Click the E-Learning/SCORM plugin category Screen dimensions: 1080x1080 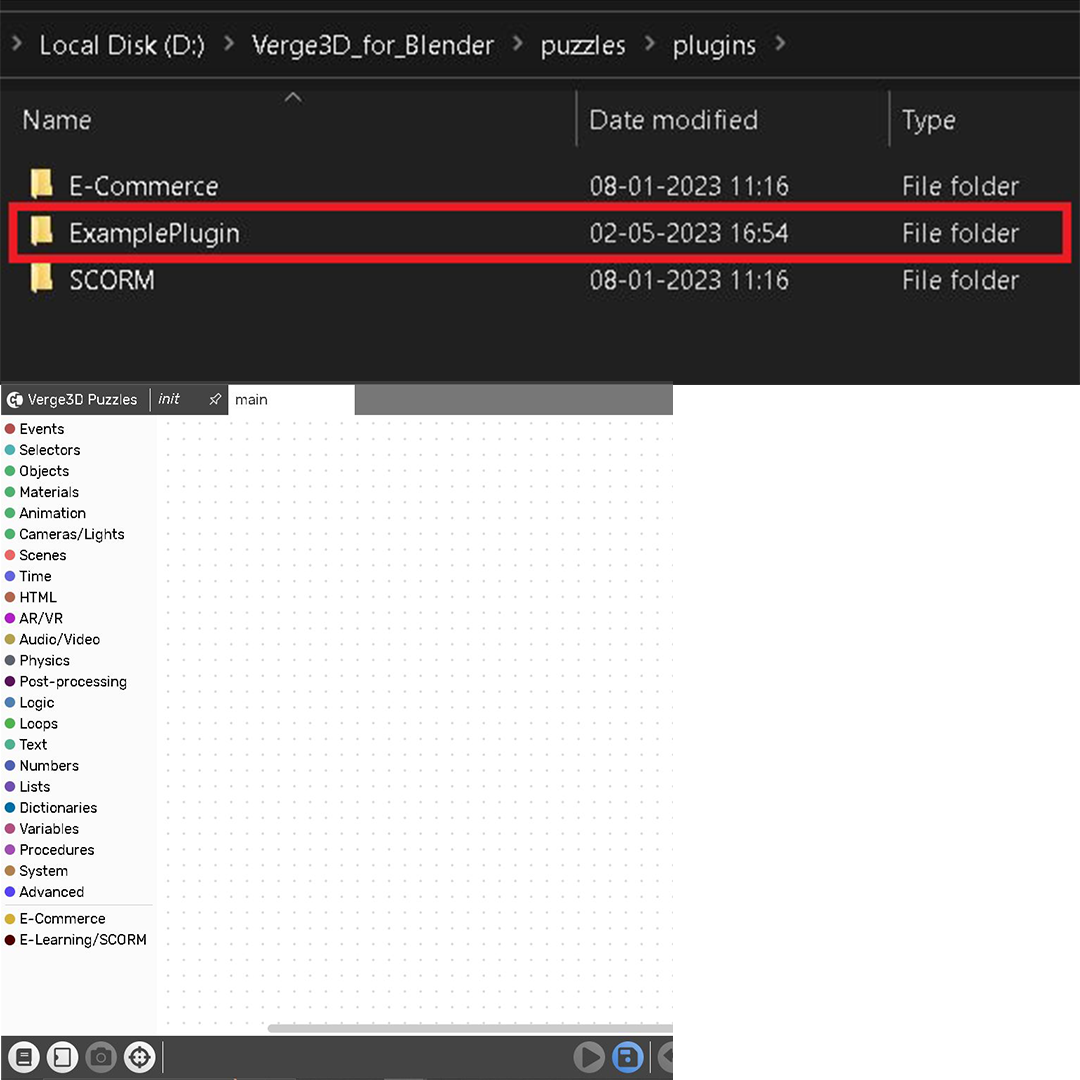[83, 939]
